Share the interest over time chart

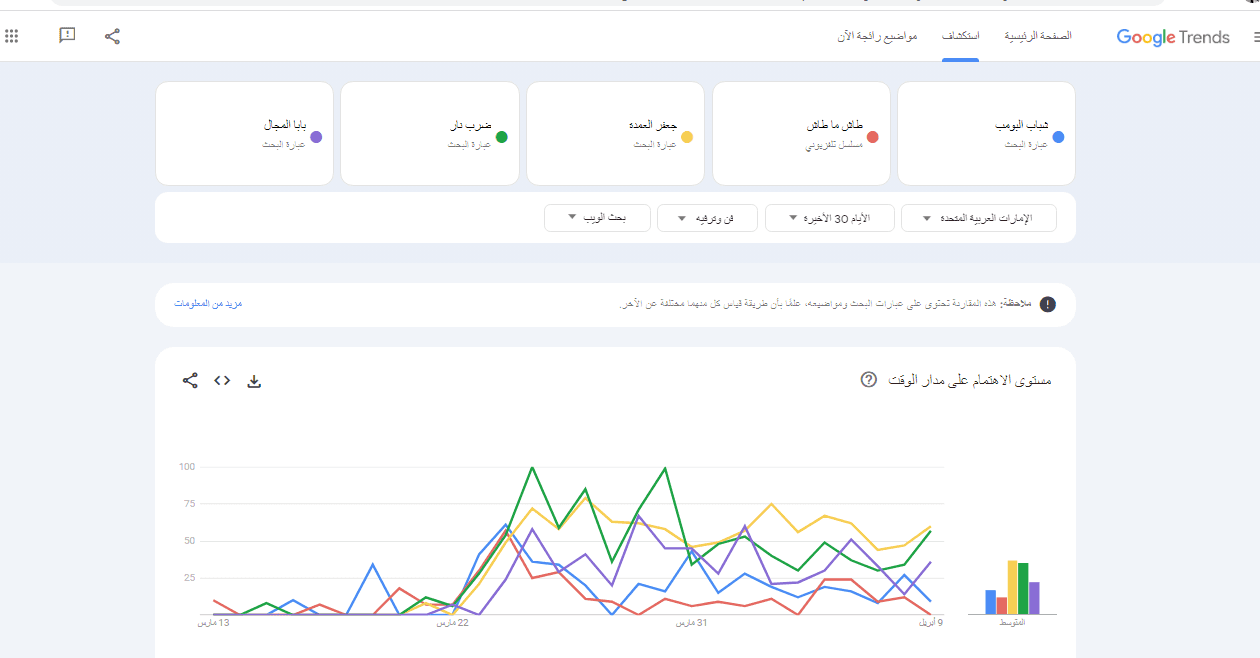pyautogui.click(x=190, y=381)
